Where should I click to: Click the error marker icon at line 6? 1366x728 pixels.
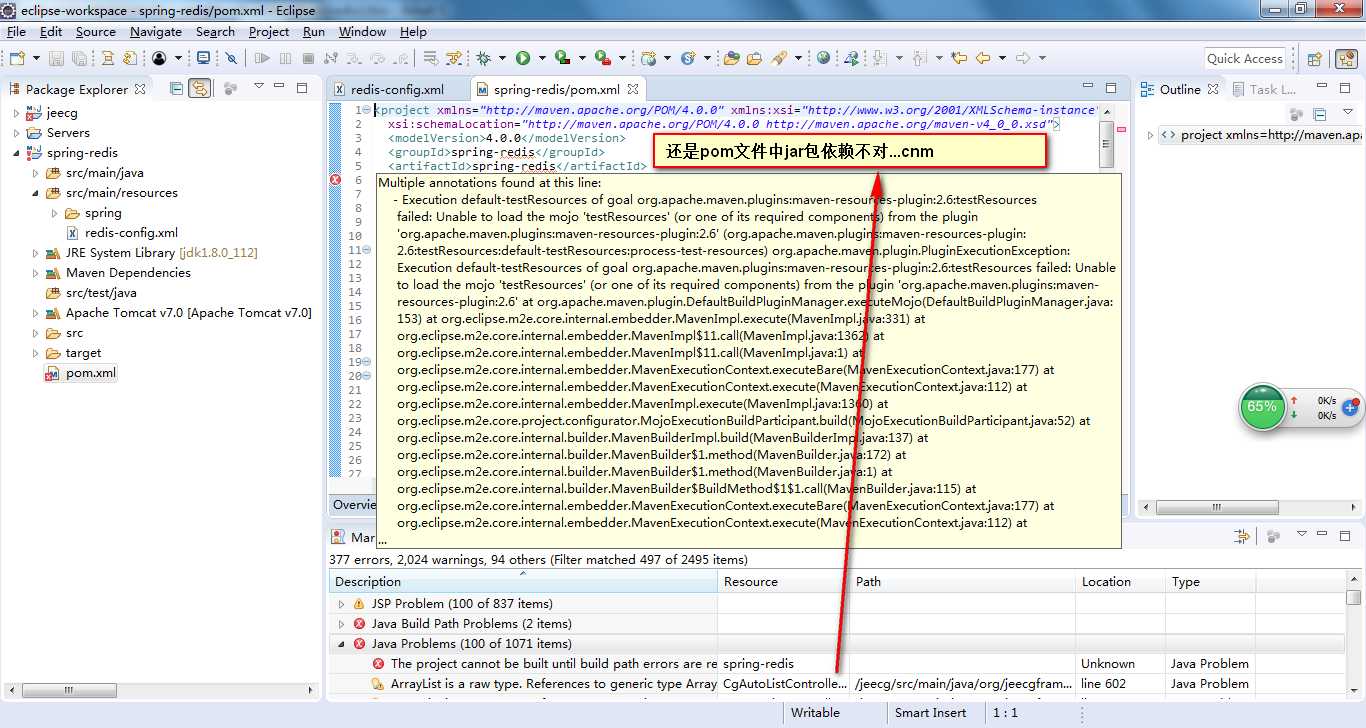tap(336, 180)
